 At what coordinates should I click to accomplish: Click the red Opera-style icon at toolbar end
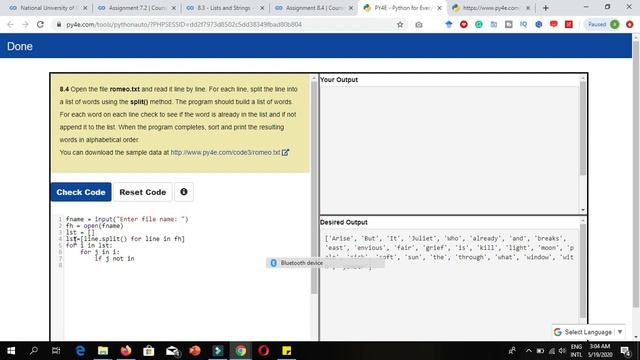(x=630, y=24)
